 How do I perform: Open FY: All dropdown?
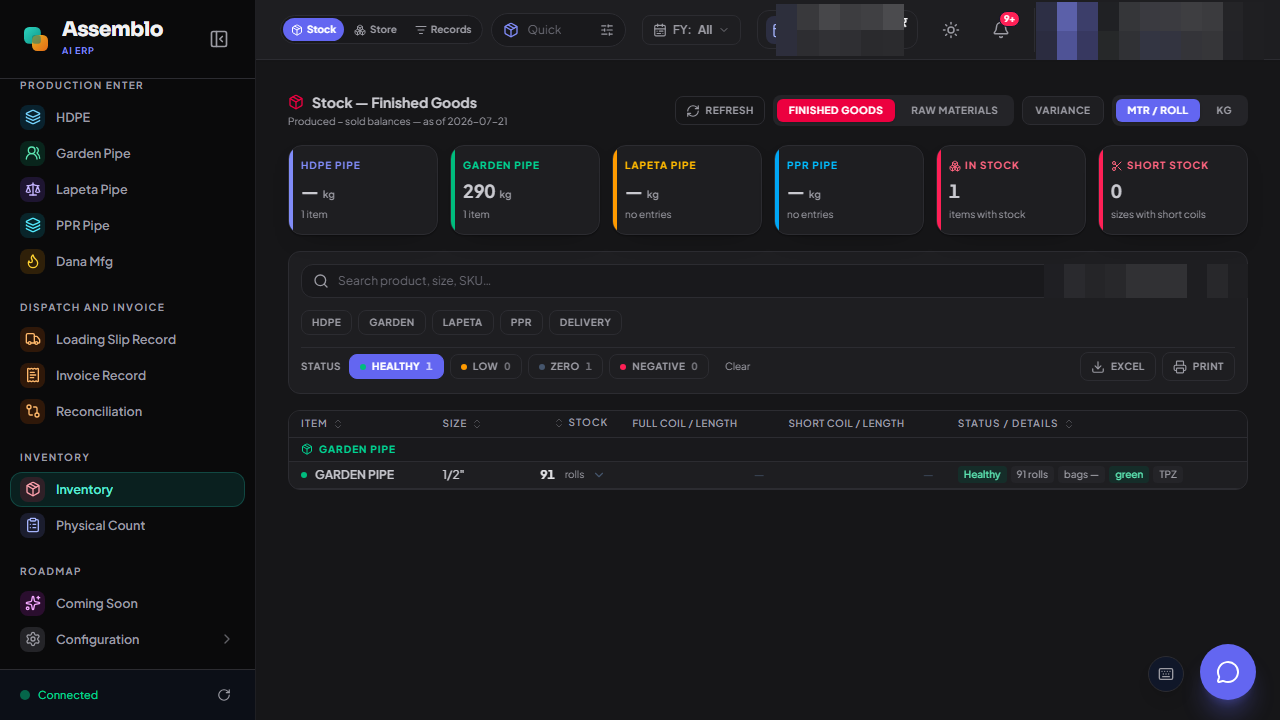point(691,30)
